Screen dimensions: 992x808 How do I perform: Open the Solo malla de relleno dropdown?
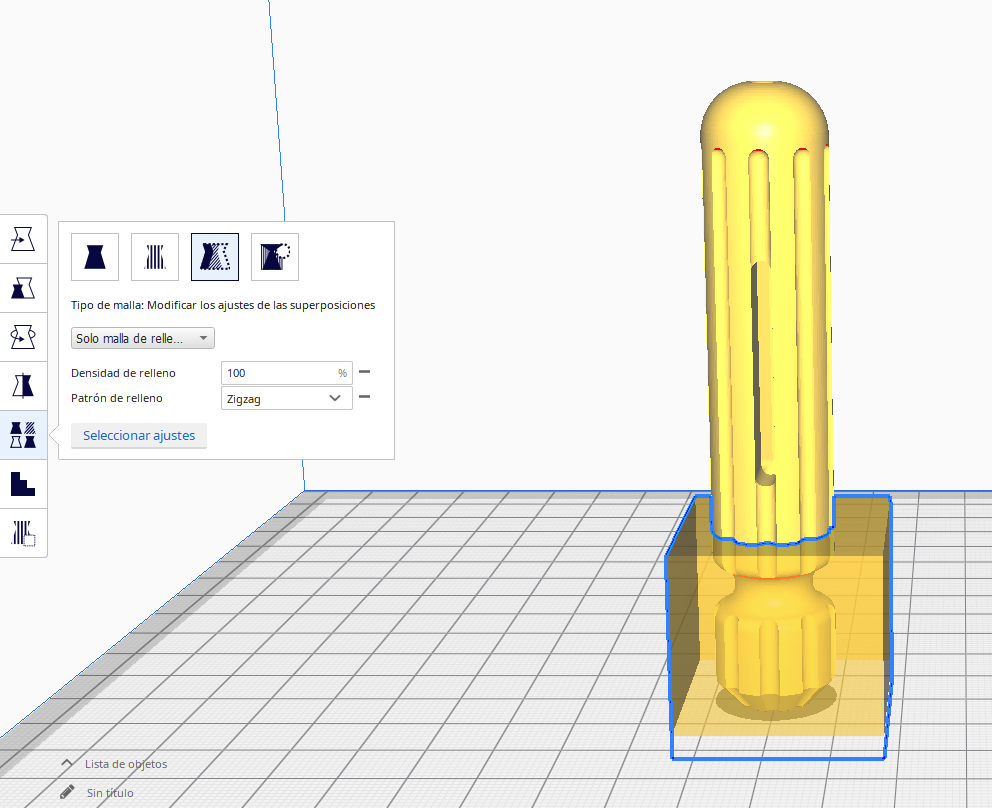(142, 337)
